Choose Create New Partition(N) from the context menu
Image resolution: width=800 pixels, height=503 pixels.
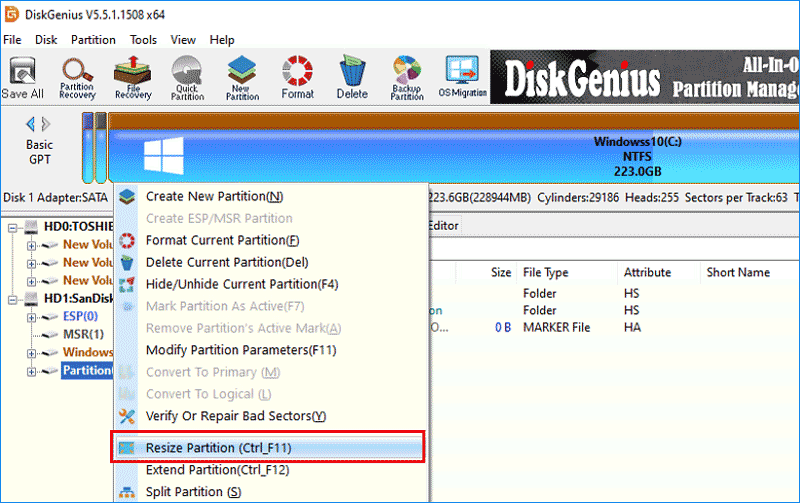click(x=270, y=196)
